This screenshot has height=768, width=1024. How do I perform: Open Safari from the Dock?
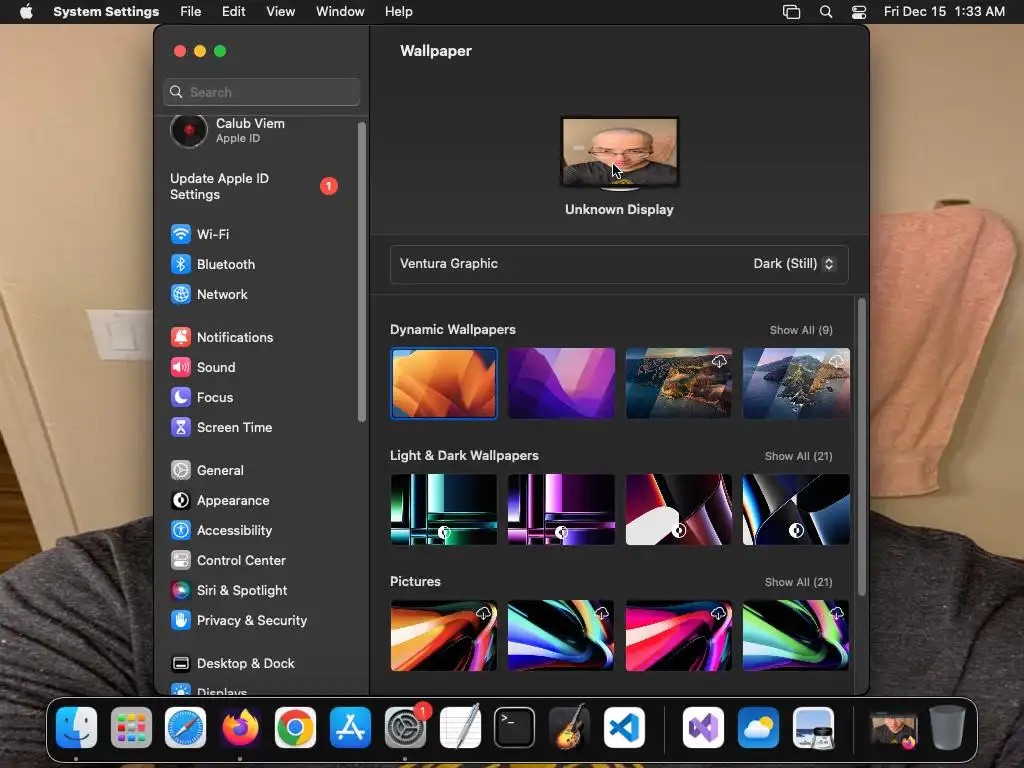pyautogui.click(x=185, y=728)
